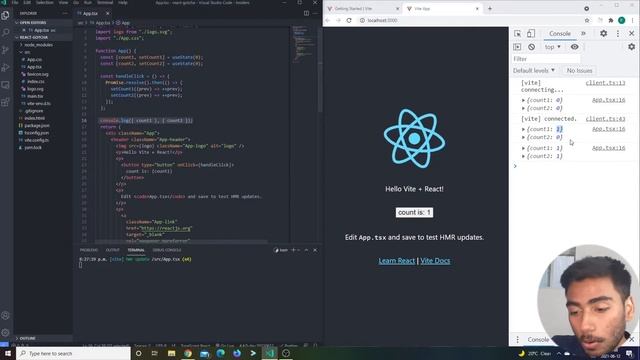Switch to DEBUG CONSOLE tab in panel

coord(167,250)
